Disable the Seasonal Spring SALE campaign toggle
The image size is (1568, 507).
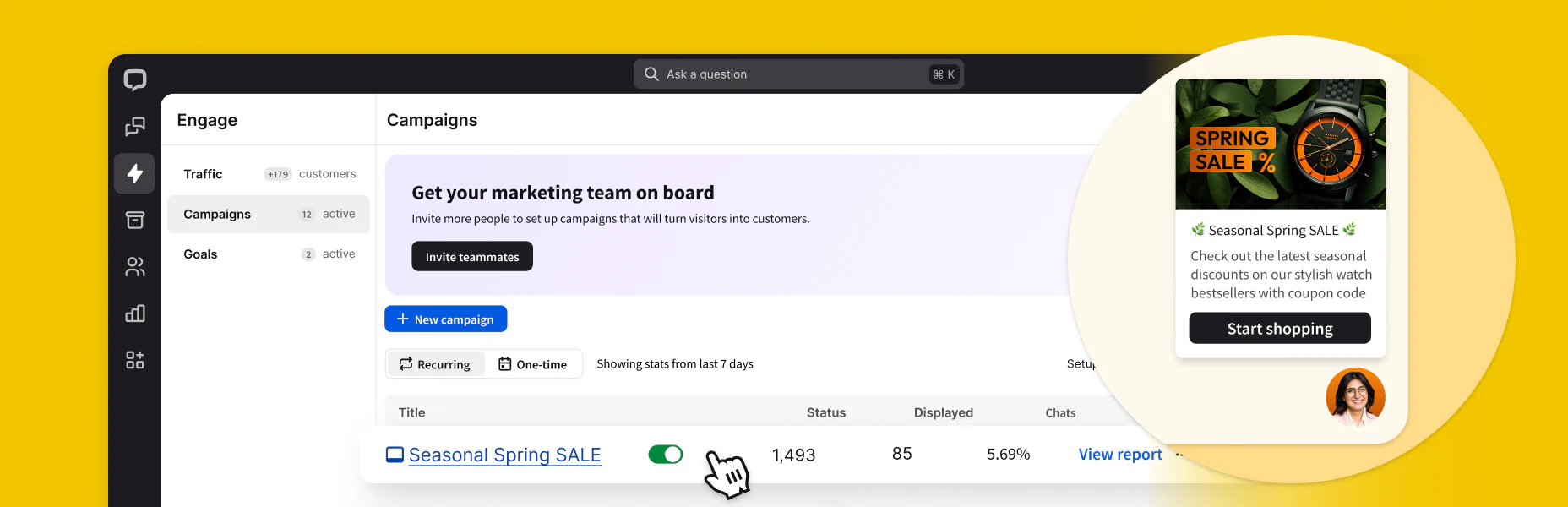coord(666,454)
